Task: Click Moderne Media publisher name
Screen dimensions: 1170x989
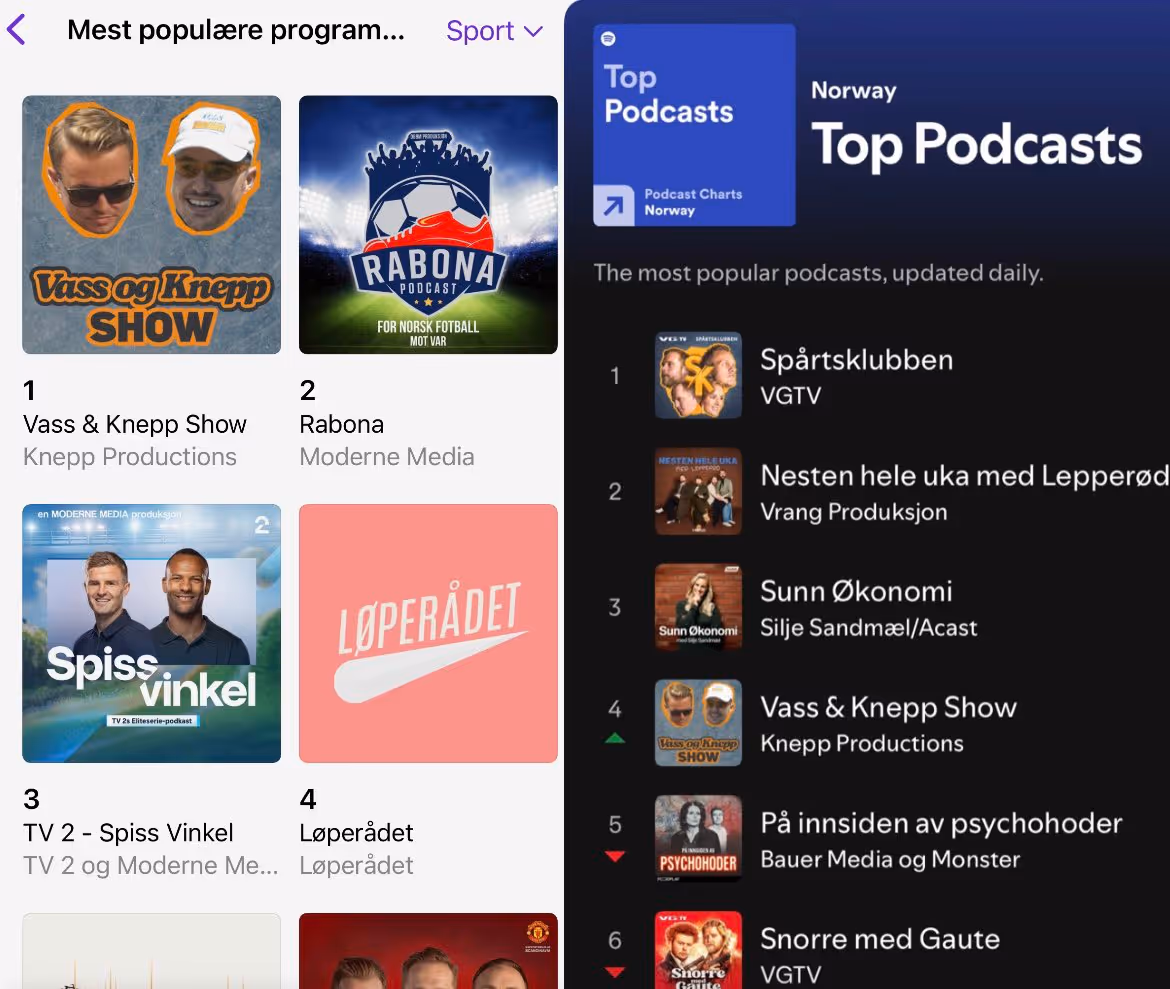Action: point(387,457)
